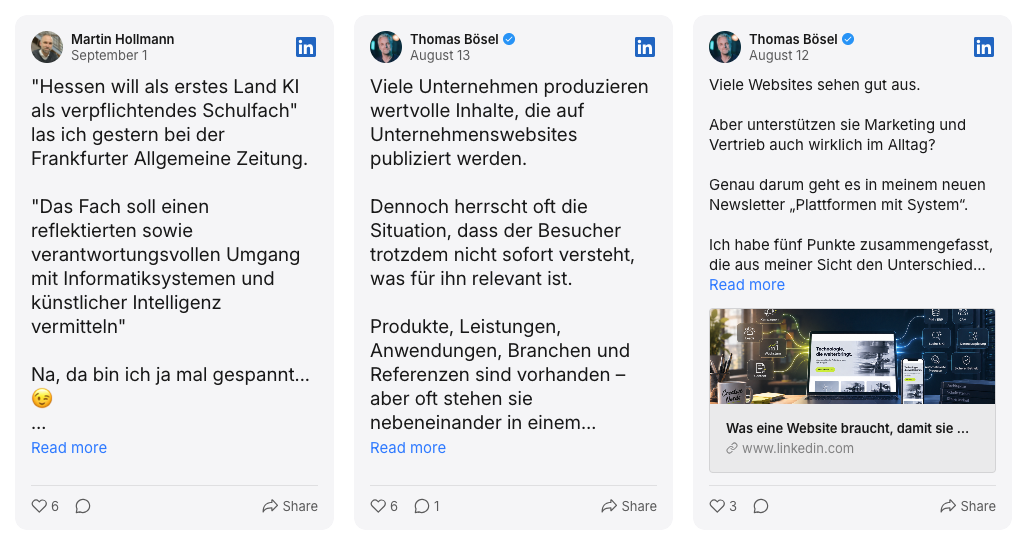Expand Read more on Martin Hollmann's post
The image size is (1027, 542).
pos(69,448)
